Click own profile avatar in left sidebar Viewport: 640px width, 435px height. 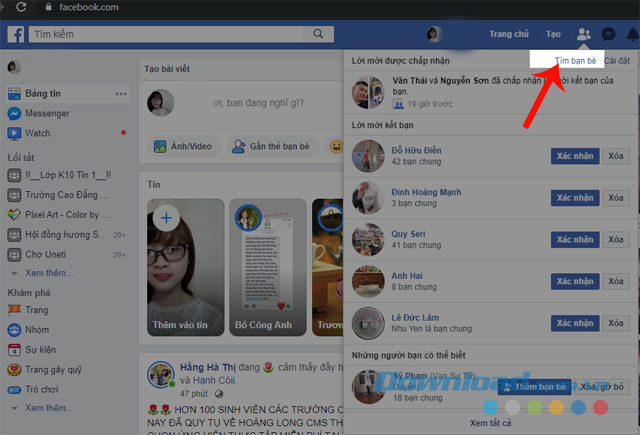click(x=14, y=67)
